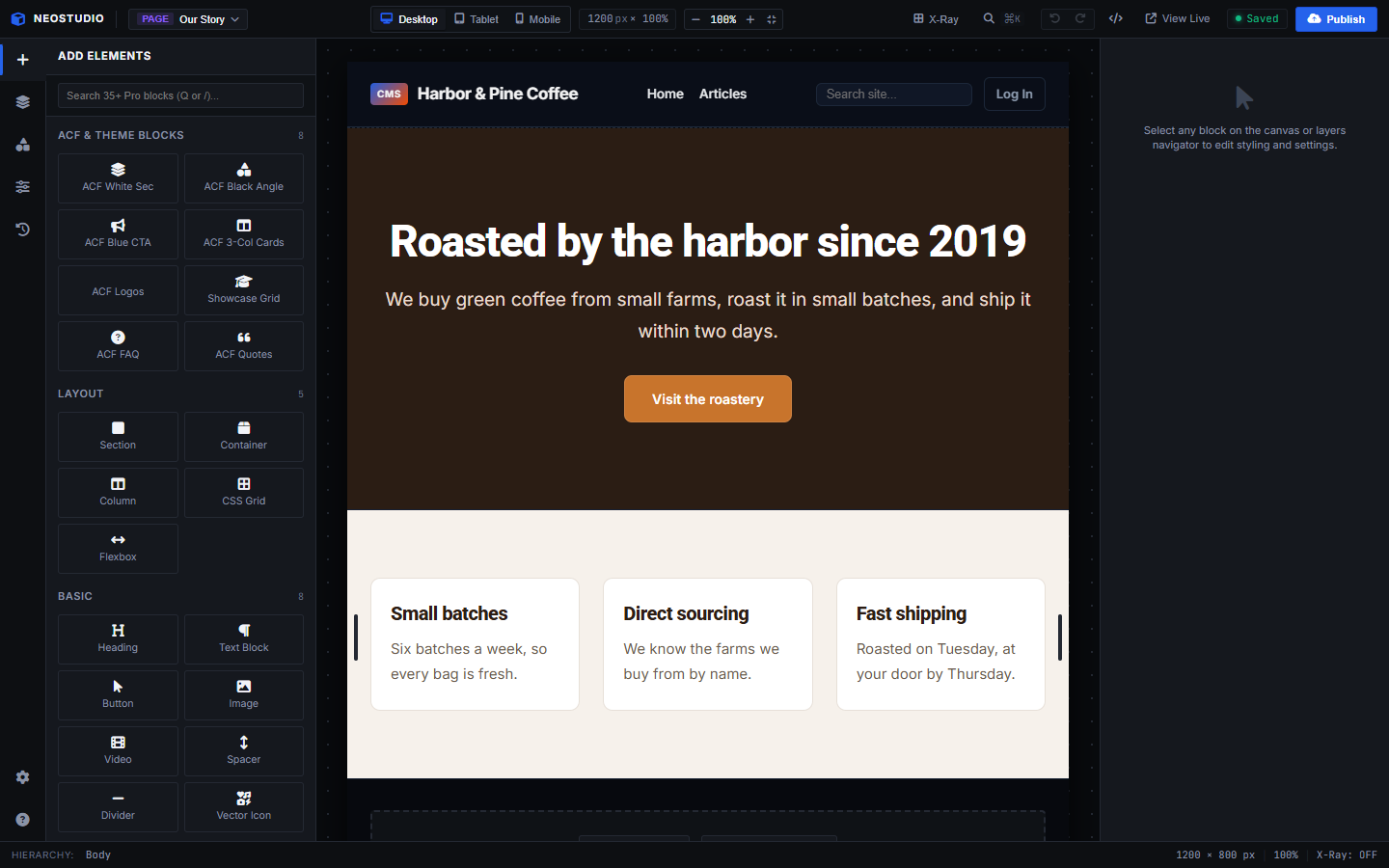Click the Articles nav link on canvas
Screen dimensions: 1389x868
coord(722,94)
